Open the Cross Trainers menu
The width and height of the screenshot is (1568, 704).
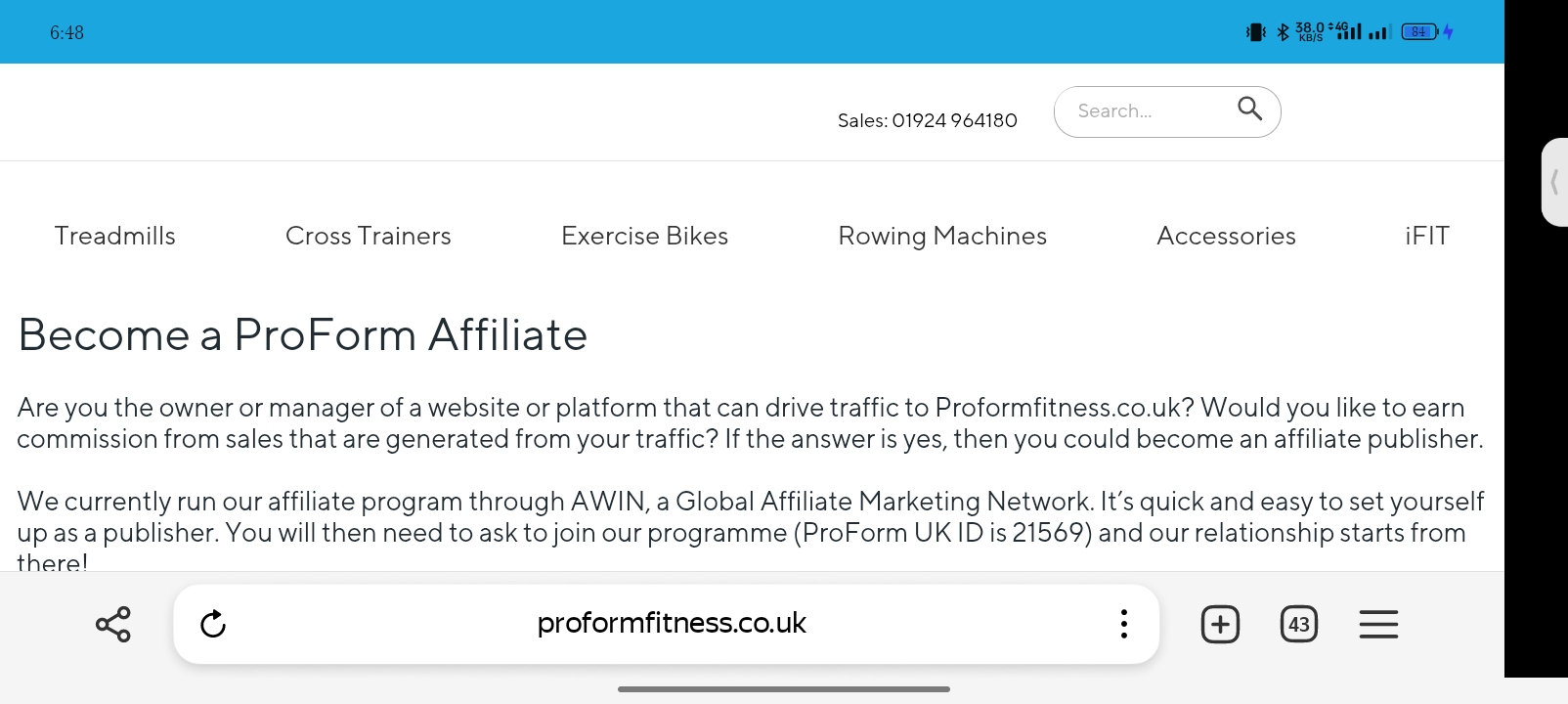369,236
